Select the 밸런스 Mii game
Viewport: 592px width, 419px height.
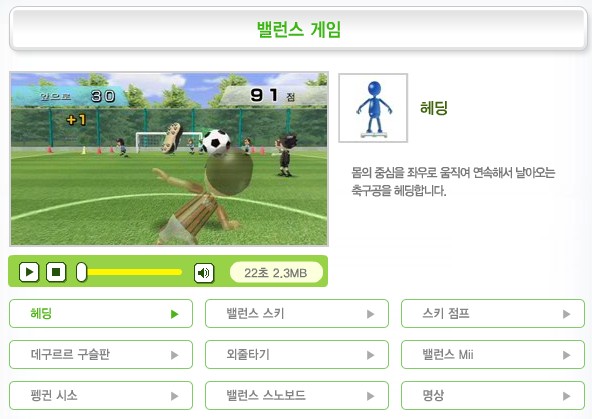pos(493,354)
